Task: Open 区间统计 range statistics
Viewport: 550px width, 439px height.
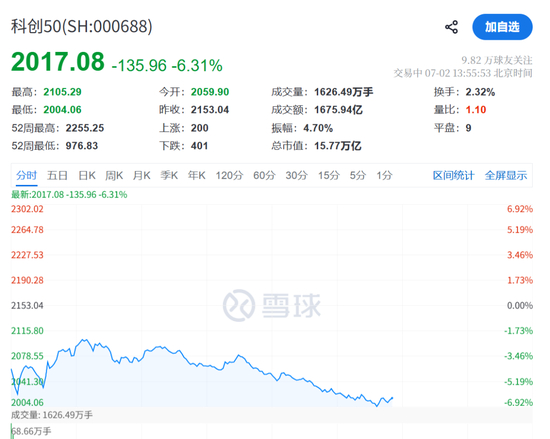Action: click(454, 175)
